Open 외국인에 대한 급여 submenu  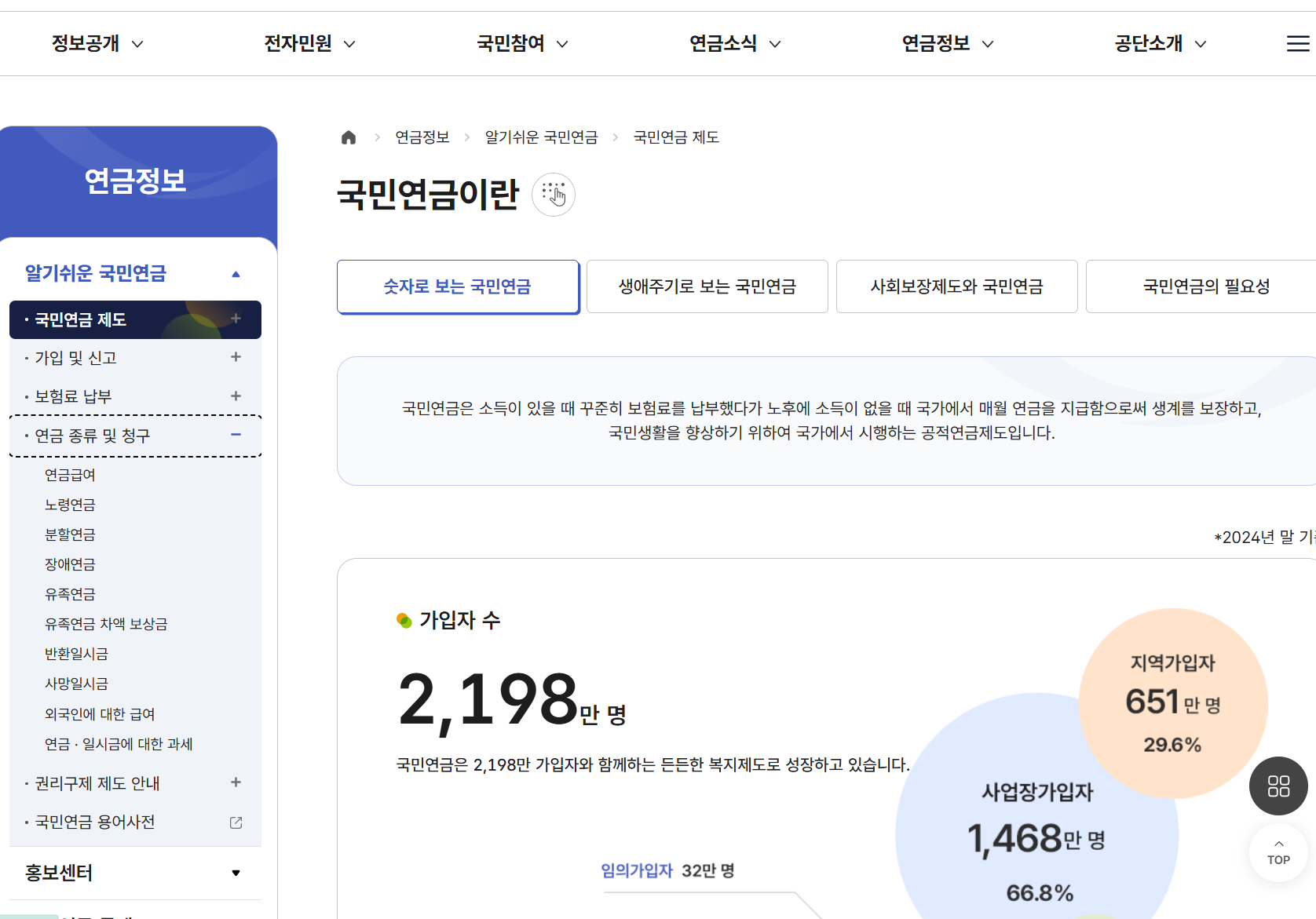(x=100, y=714)
